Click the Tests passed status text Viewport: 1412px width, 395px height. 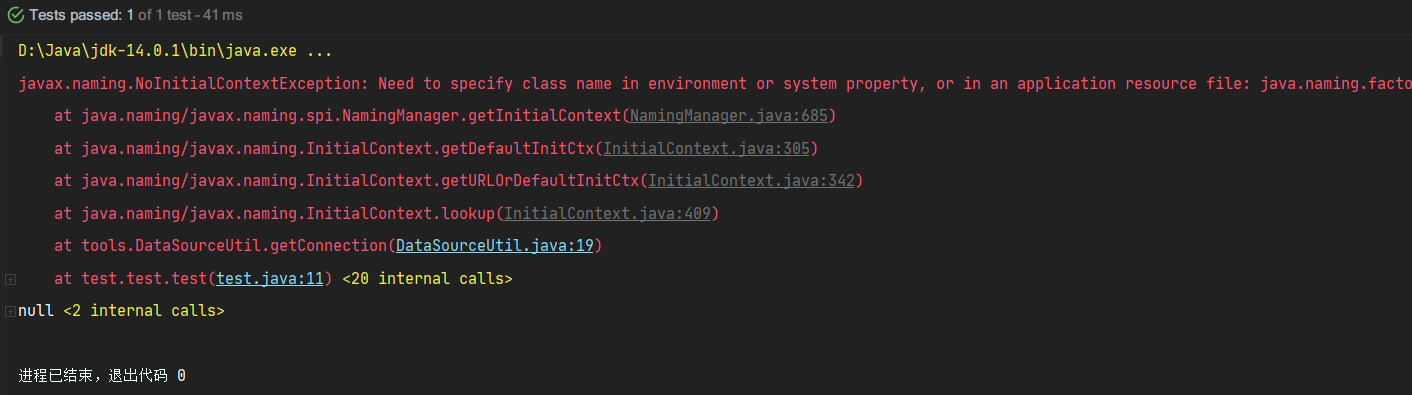(136, 16)
